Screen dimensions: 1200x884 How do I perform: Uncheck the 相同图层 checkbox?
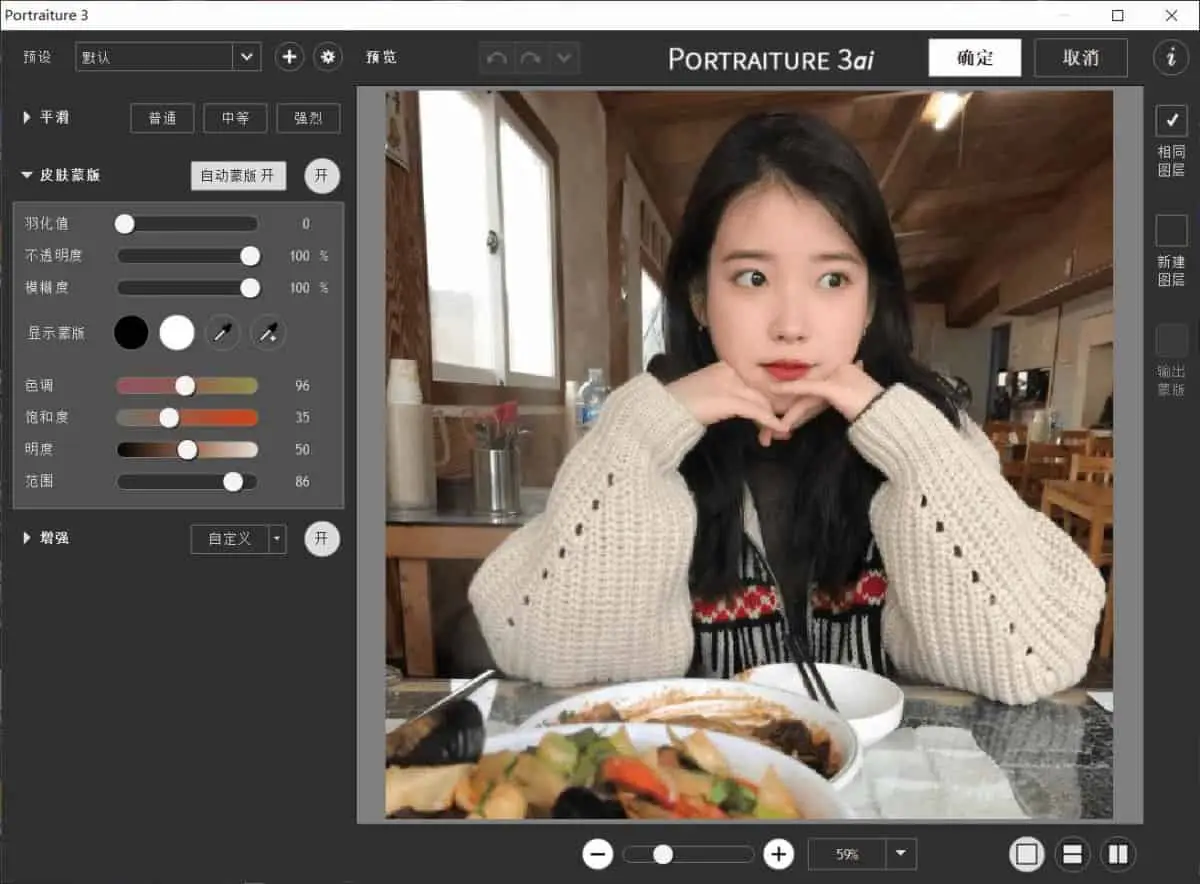(x=1171, y=120)
